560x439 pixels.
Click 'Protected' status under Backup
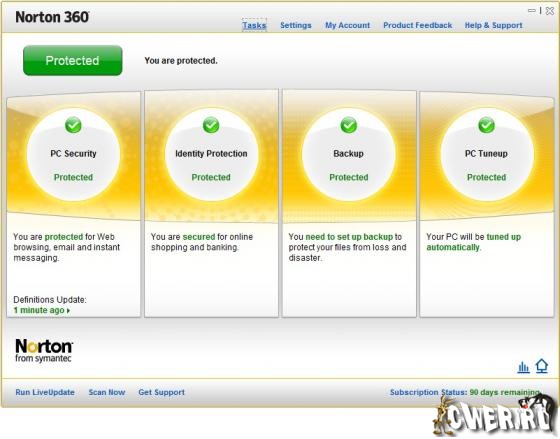click(x=349, y=177)
